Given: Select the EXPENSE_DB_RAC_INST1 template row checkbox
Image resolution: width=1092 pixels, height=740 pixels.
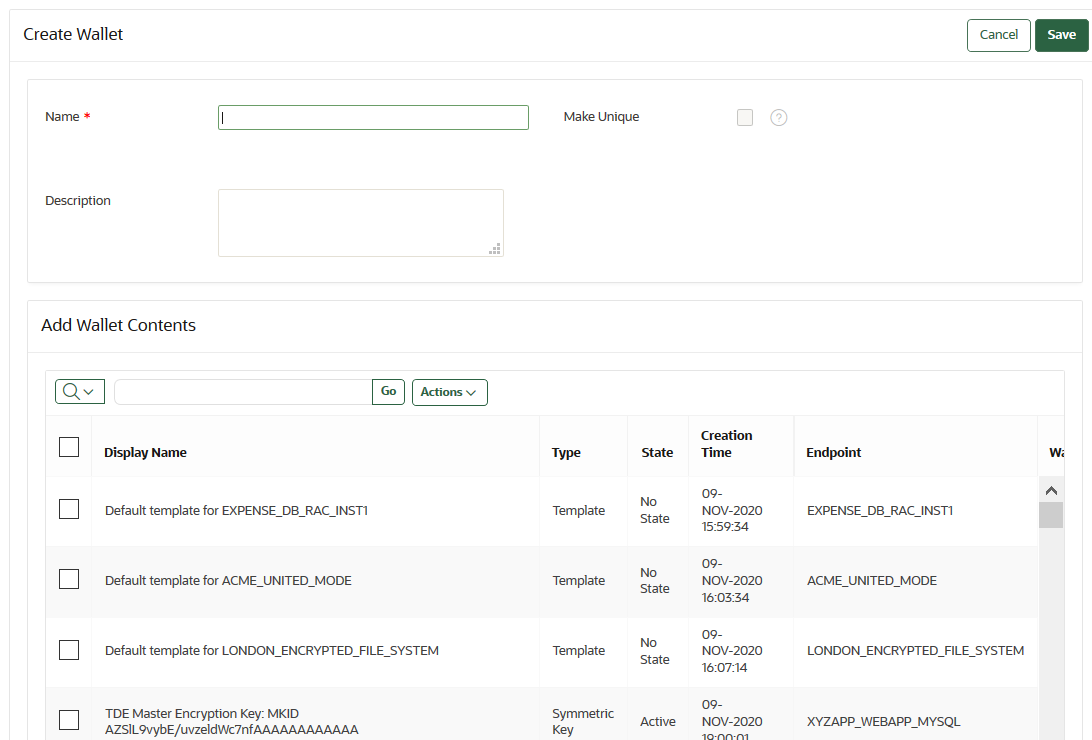Looking at the screenshot, I should tap(69, 509).
